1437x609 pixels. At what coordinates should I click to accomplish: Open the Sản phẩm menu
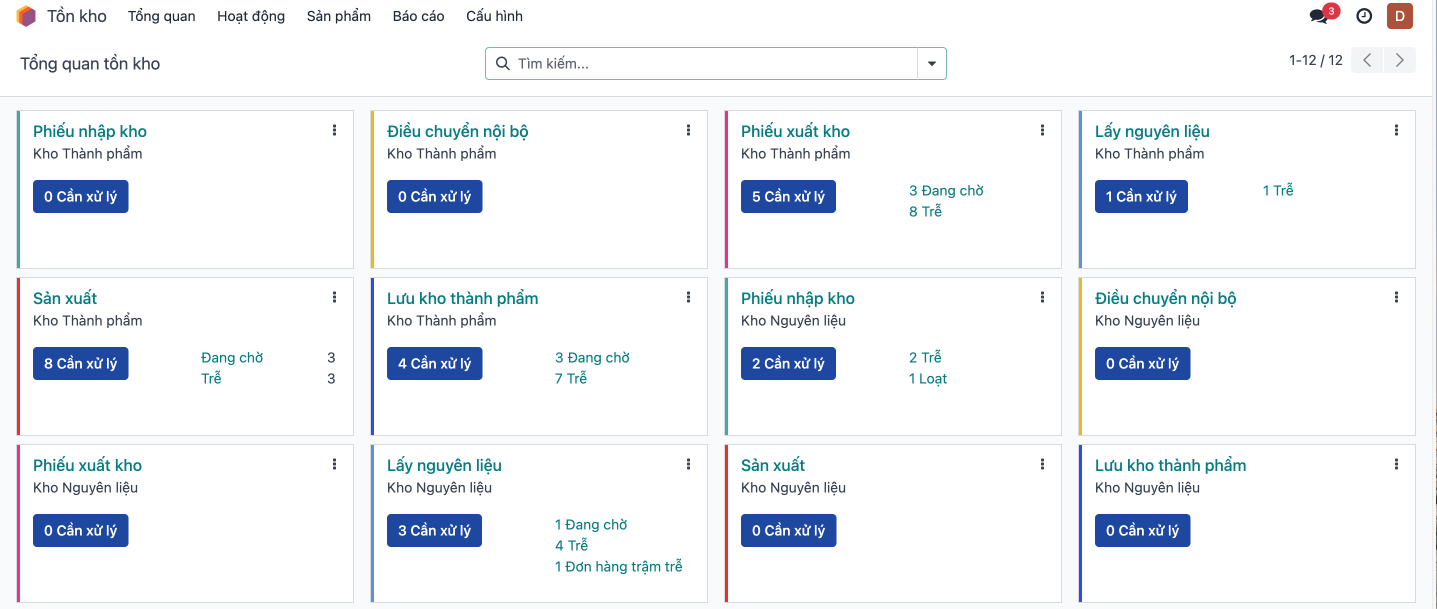point(339,16)
